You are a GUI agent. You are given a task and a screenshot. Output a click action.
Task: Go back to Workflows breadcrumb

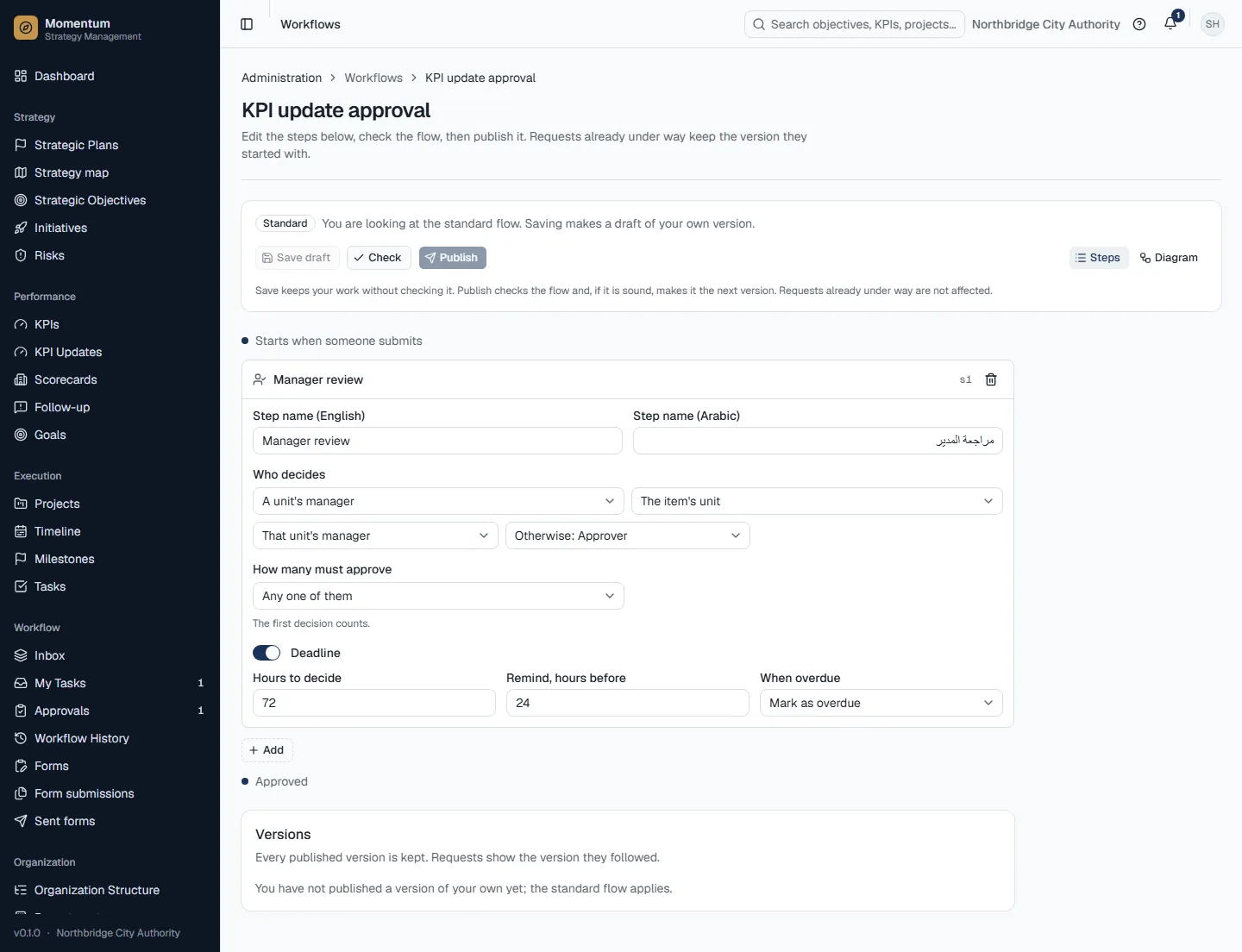coord(373,78)
